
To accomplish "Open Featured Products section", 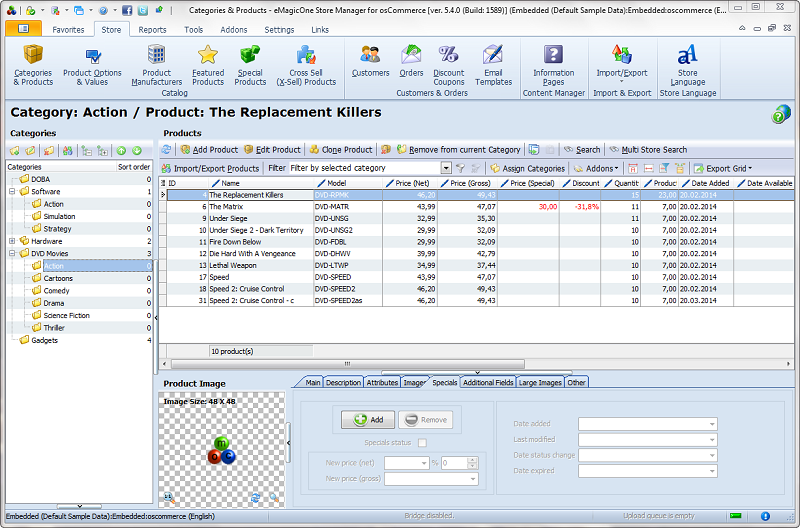I will [208, 65].
